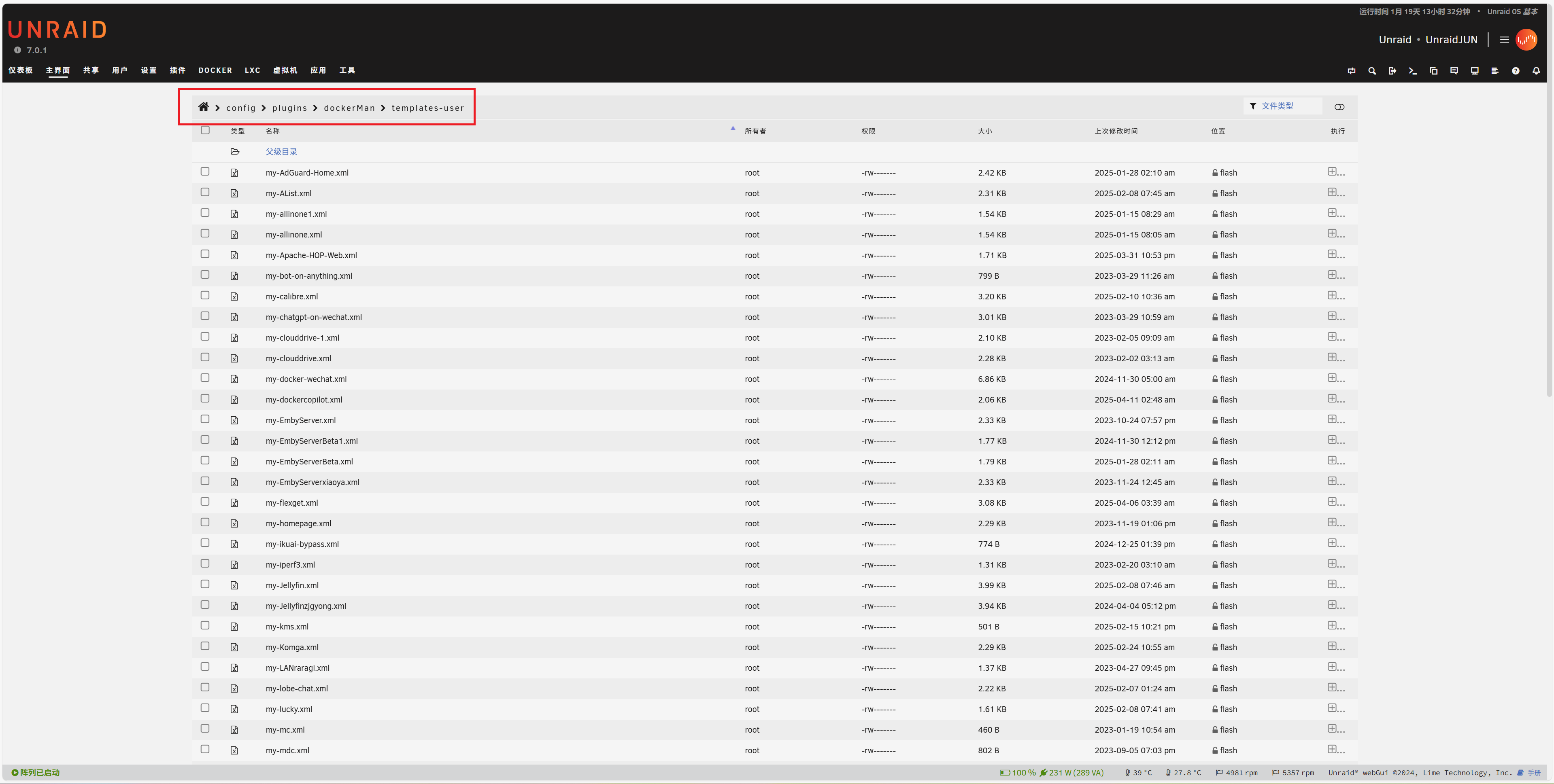This screenshot has height=784, width=1554.
Task: Open the hamburger menu beside UnraidJUN
Action: click(x=1505, y=40)
